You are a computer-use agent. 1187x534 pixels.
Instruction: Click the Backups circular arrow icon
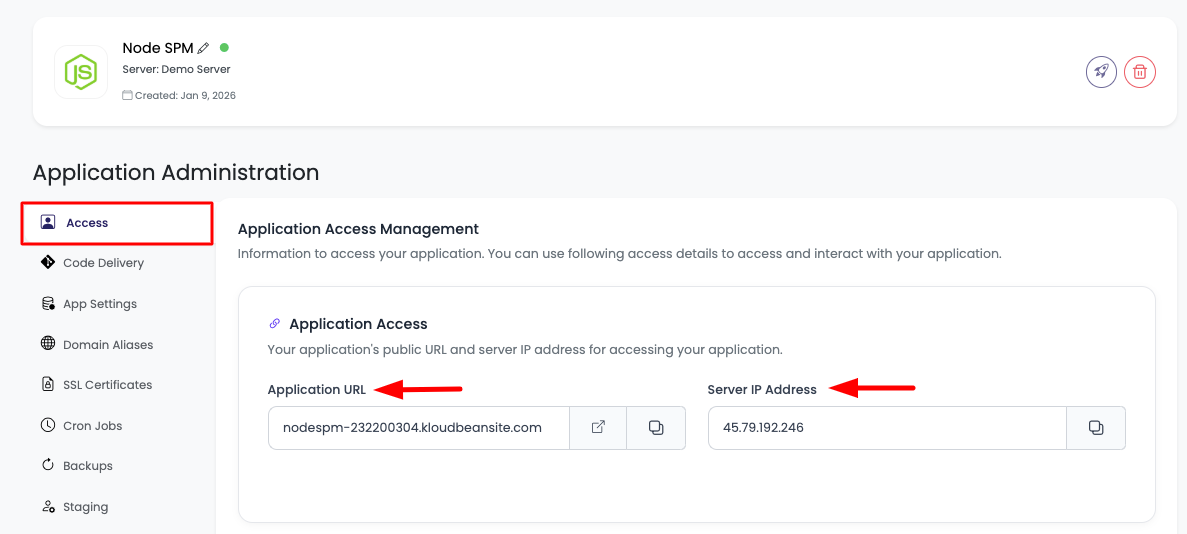(x=48, y=465)
